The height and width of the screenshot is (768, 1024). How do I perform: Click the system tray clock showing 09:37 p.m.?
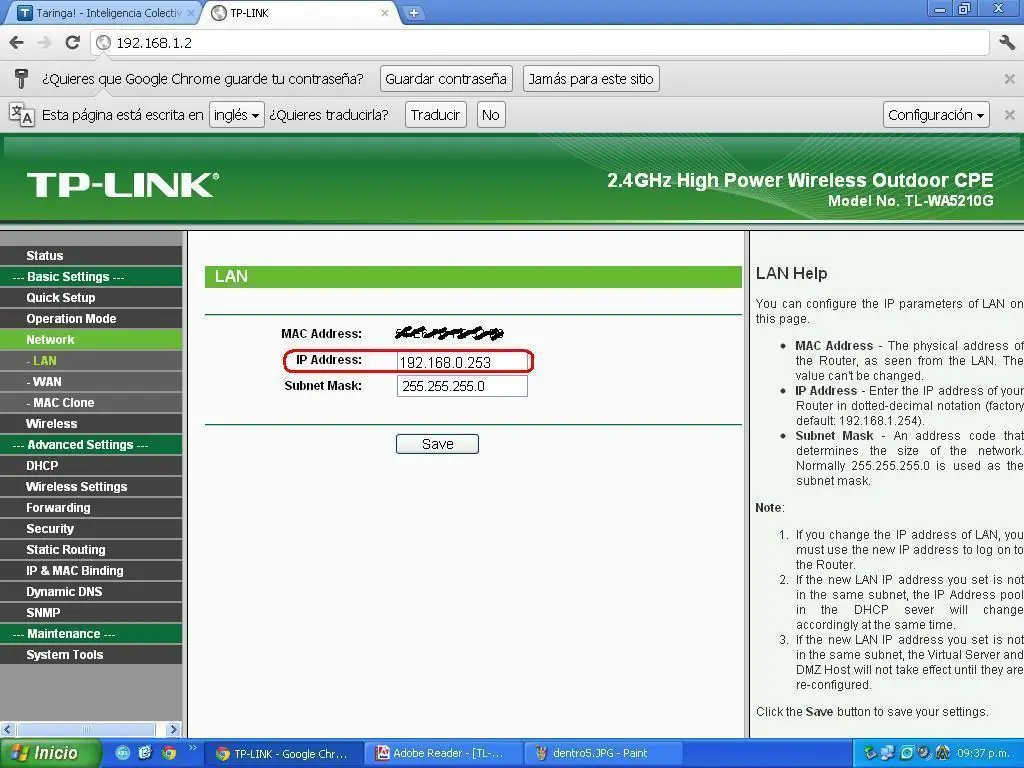pos(983,754)
